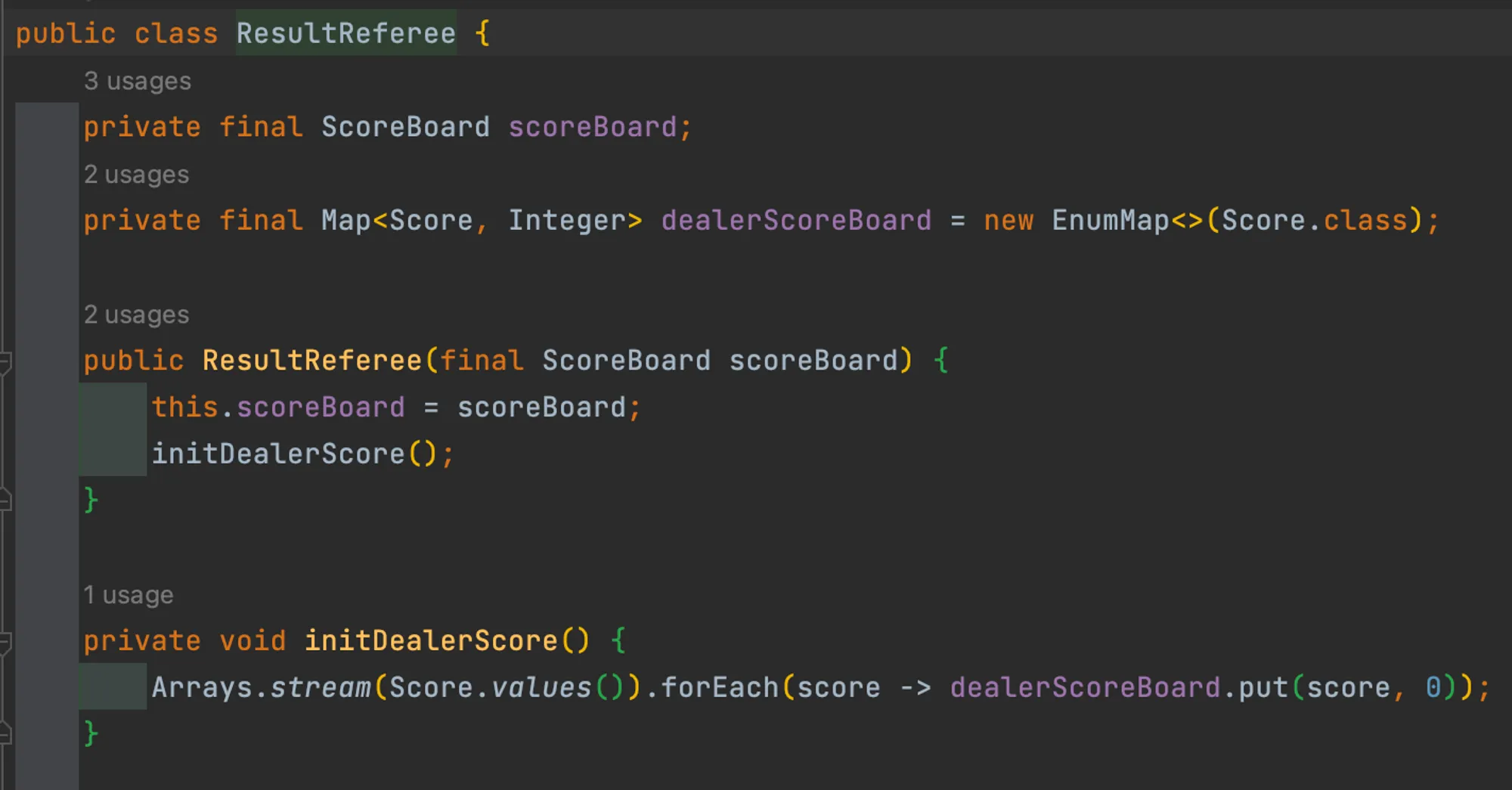The width and height of the screenshot is (1512, 790).
Task: Click the forEach method call
Action: tap(719, 688)
